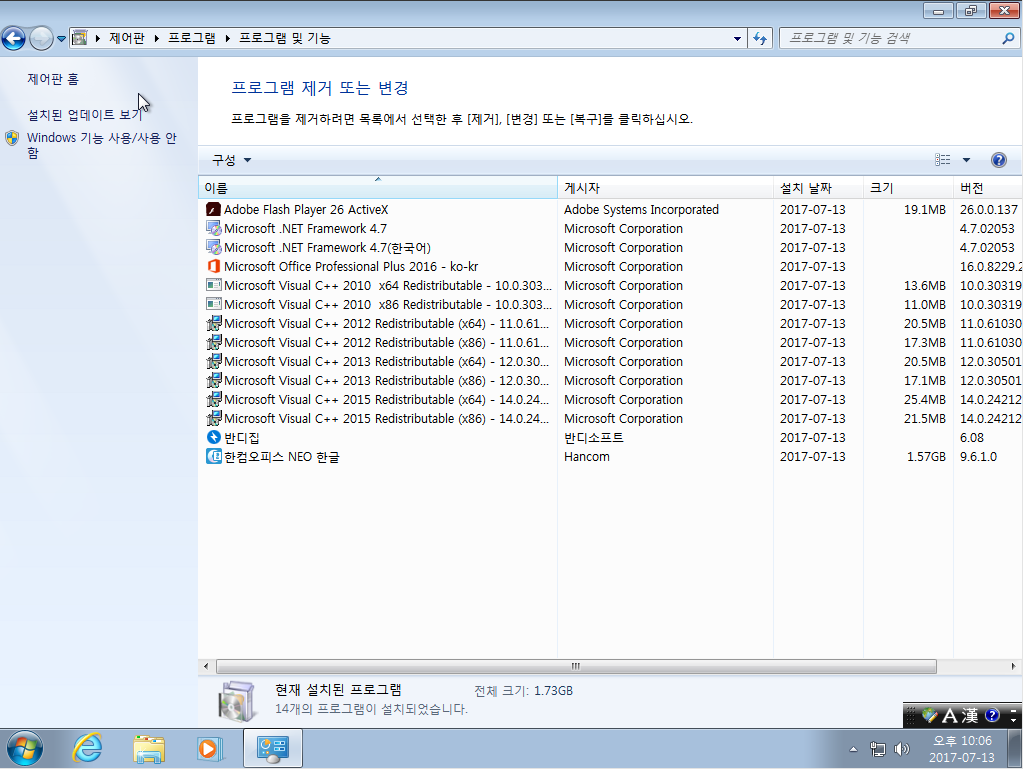Image resolution: width=1023 pixels, height=769 pixels.
Task: Click the blue help question mark icon
Action: (998, 160)
